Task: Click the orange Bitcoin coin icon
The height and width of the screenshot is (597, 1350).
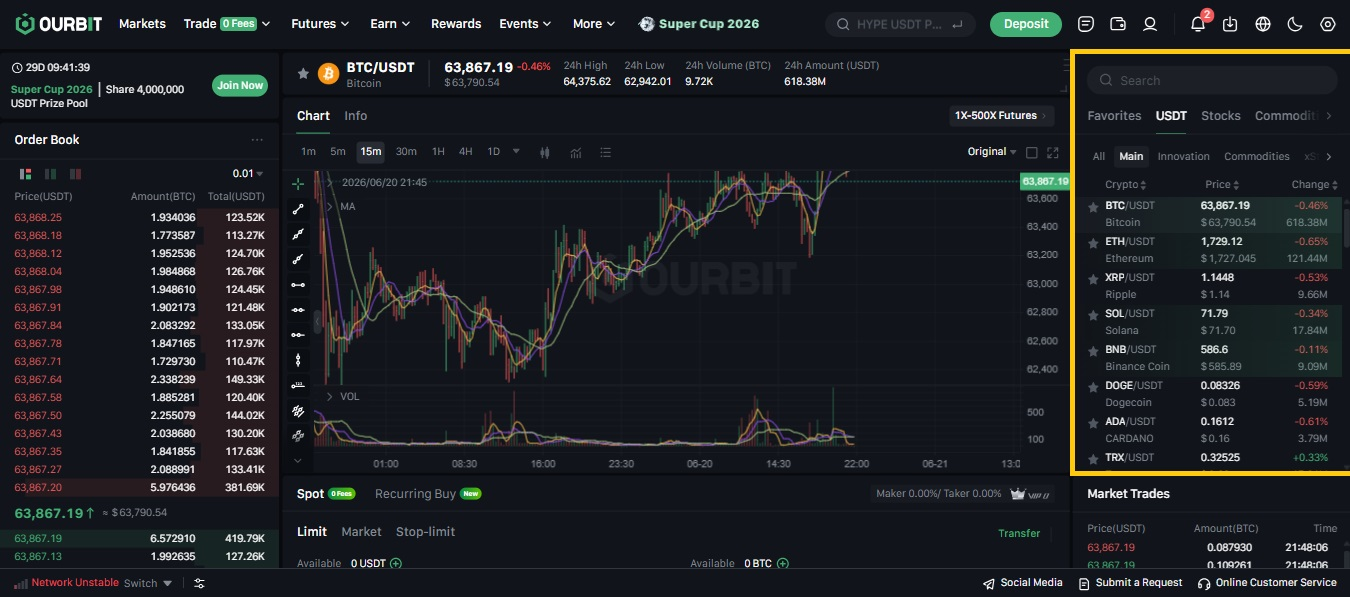Action: pos(328,73)
